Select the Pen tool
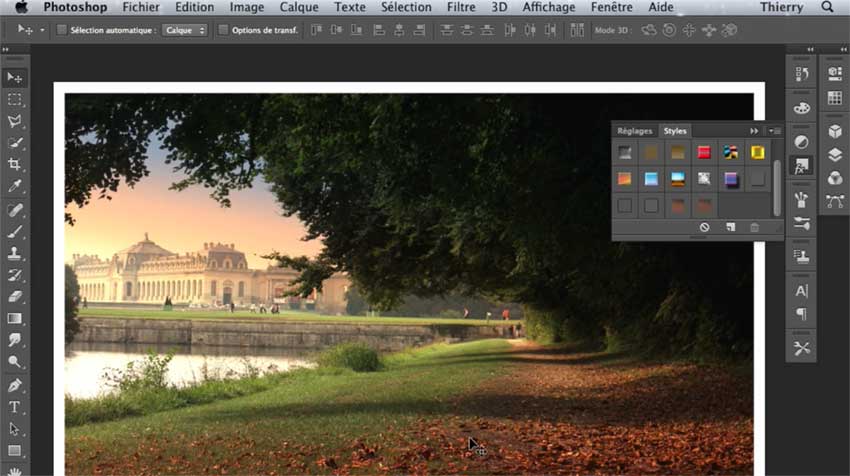Screen dimensions: 850x476 coord(15,385)
